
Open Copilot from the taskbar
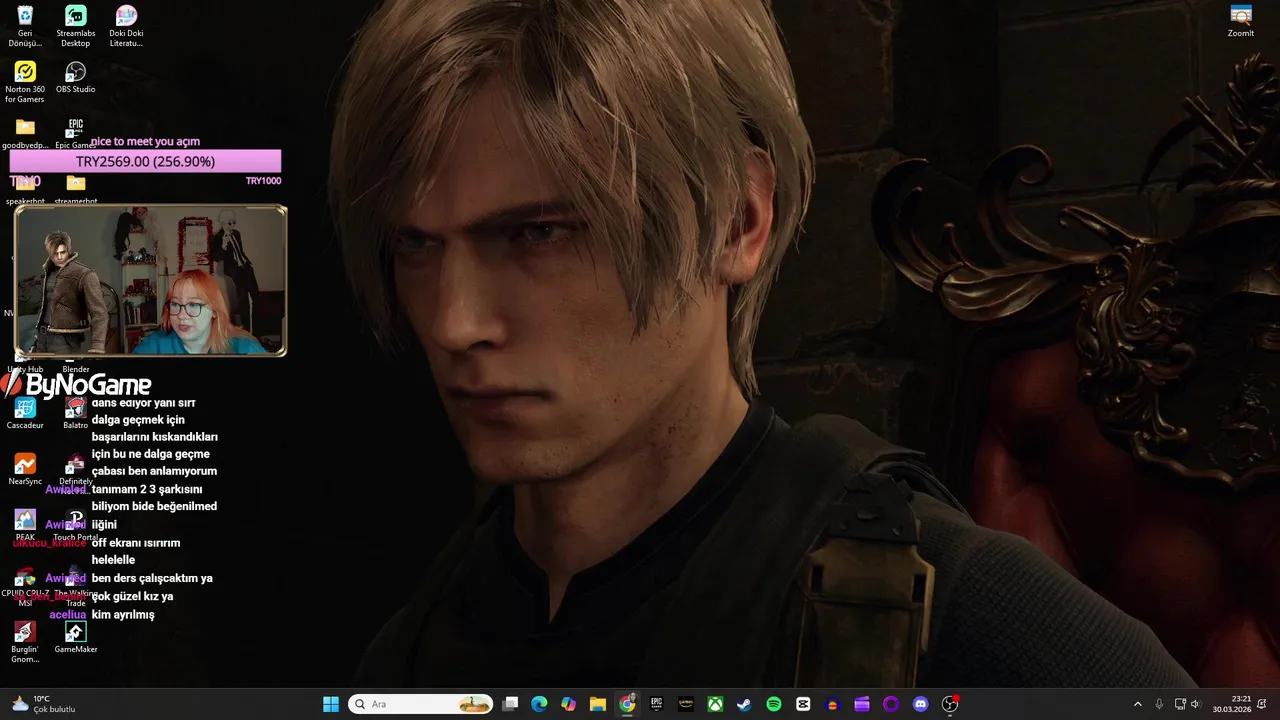point(568,704)
